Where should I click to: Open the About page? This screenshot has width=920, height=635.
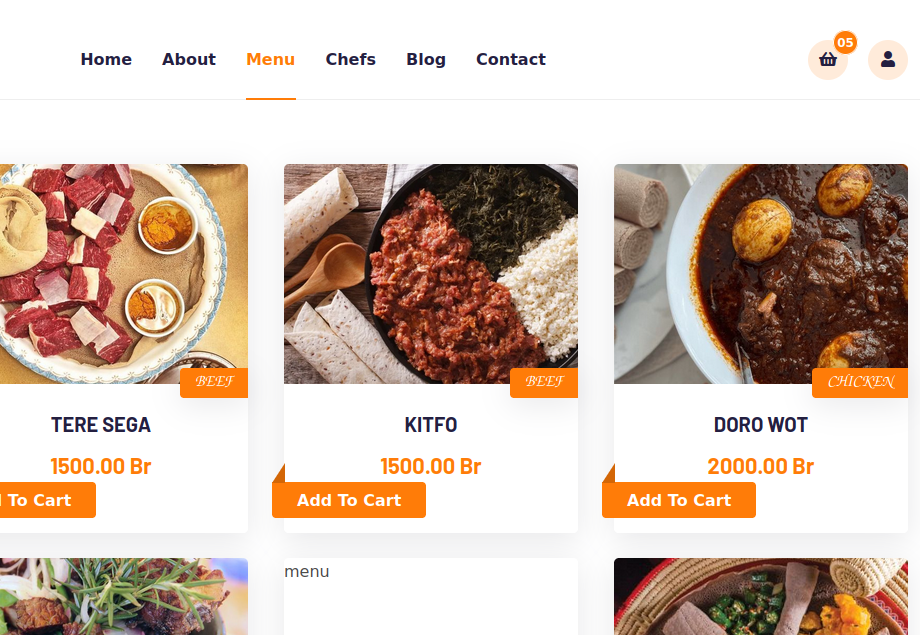click(x=189, y=60)
